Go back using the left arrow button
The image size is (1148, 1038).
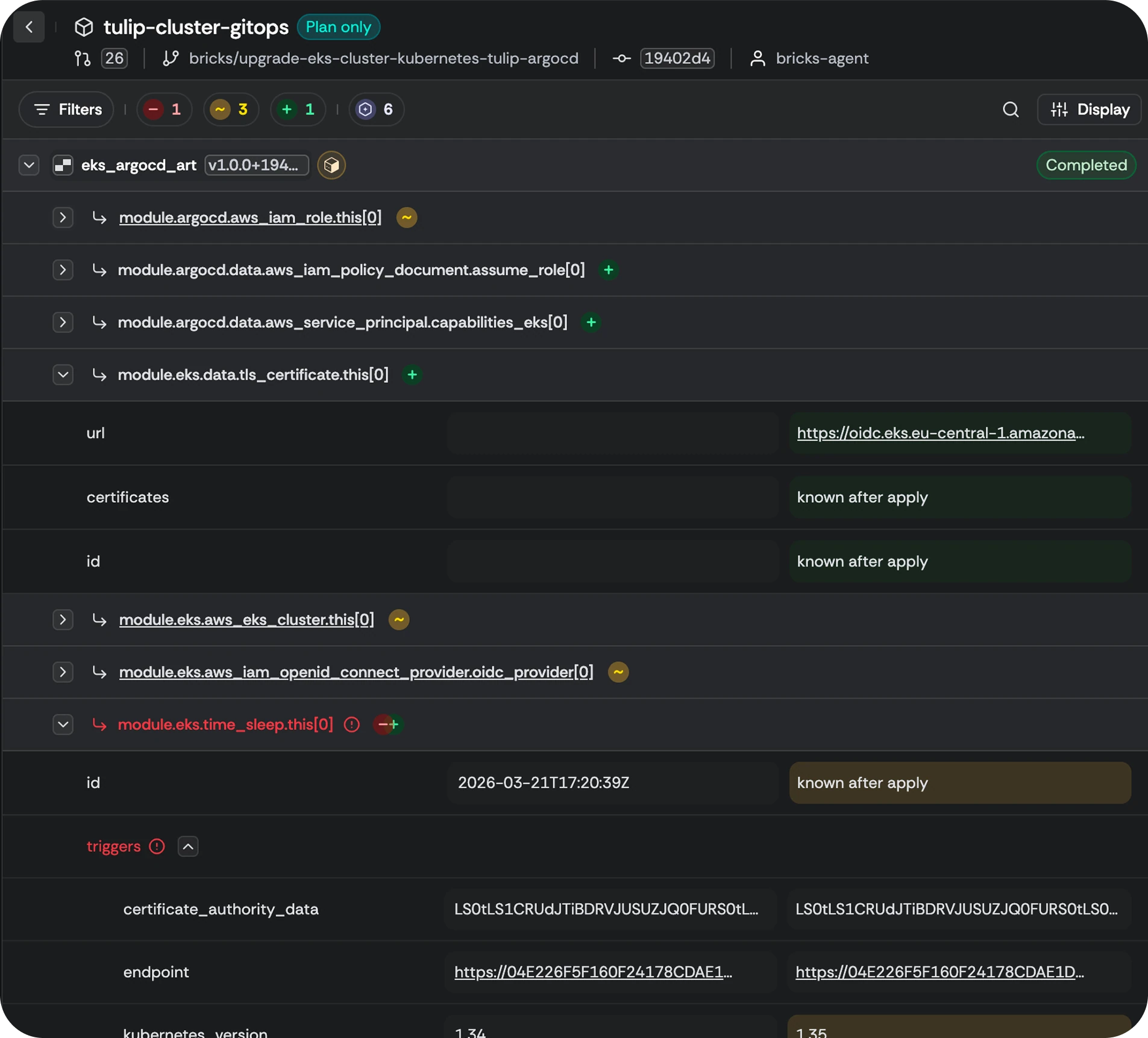(x=29, y=27)
